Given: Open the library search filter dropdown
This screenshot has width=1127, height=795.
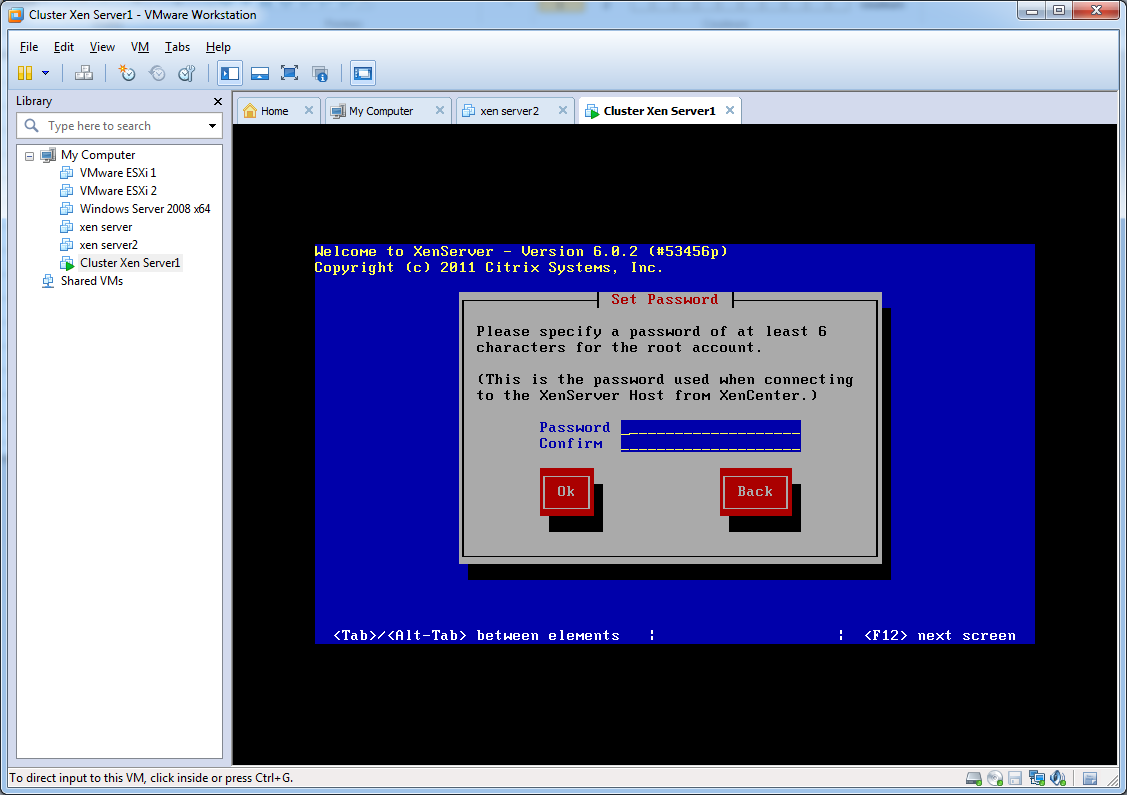Looking at the screenshot, I should (x=212, y=126).
